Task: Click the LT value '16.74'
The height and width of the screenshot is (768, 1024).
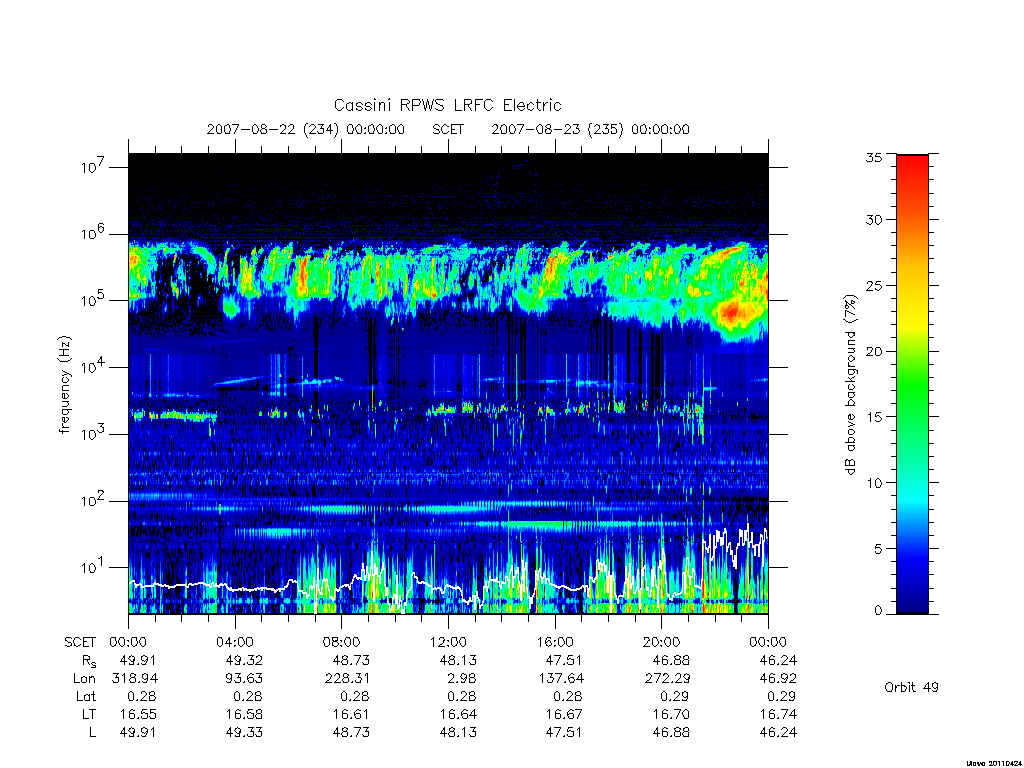Action: point(778,714)
